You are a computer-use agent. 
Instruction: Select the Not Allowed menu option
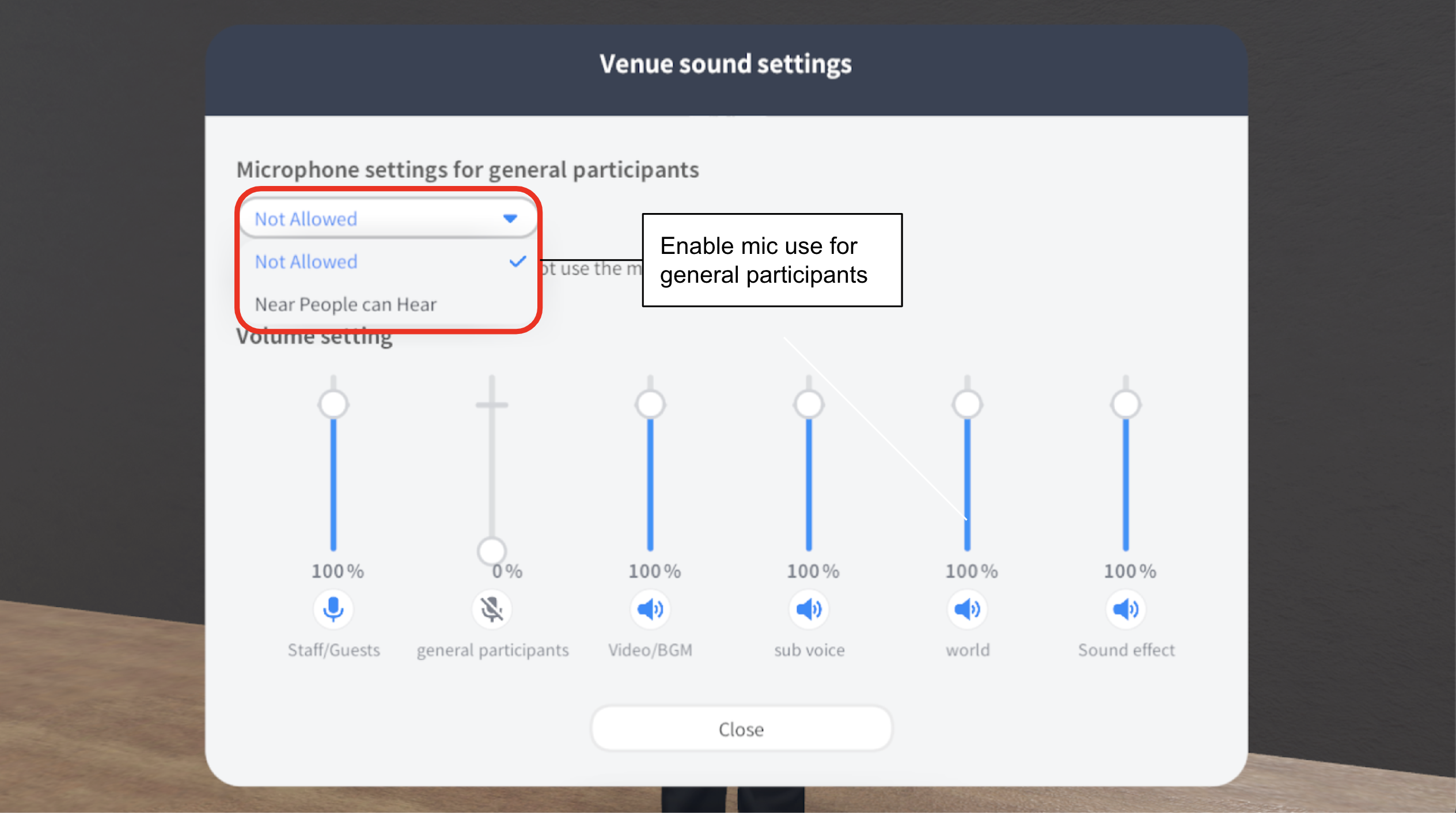(x=388, y=261)
